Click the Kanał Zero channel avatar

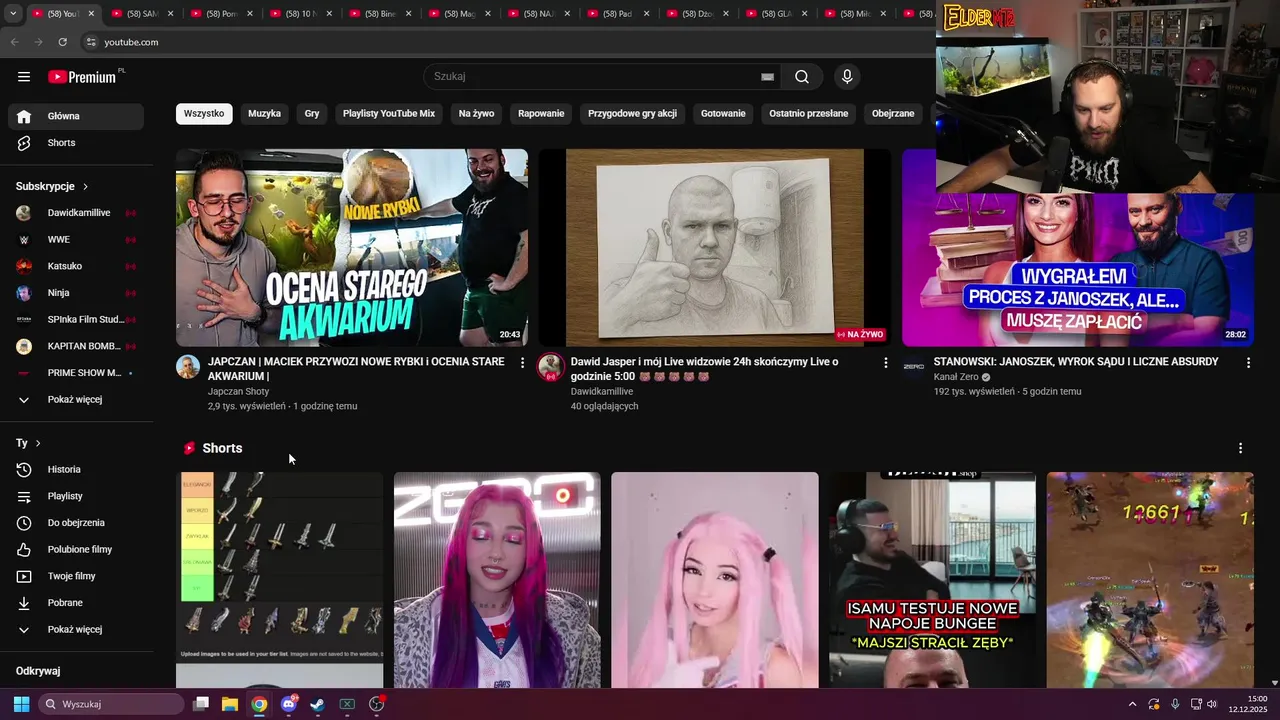tap(914, 367)
